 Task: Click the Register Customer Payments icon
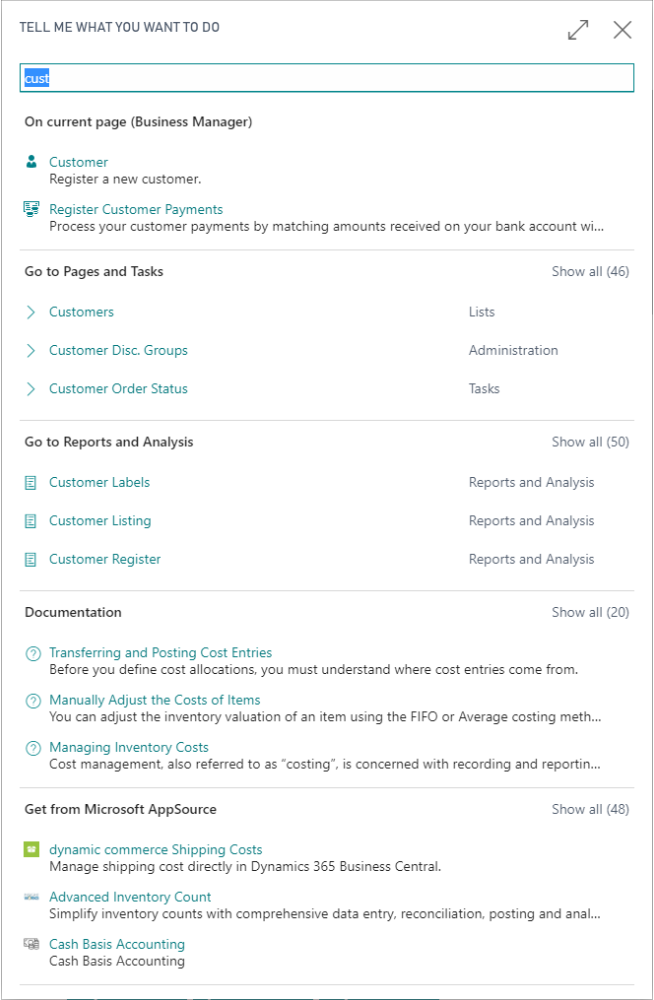(x=31, y=209)
